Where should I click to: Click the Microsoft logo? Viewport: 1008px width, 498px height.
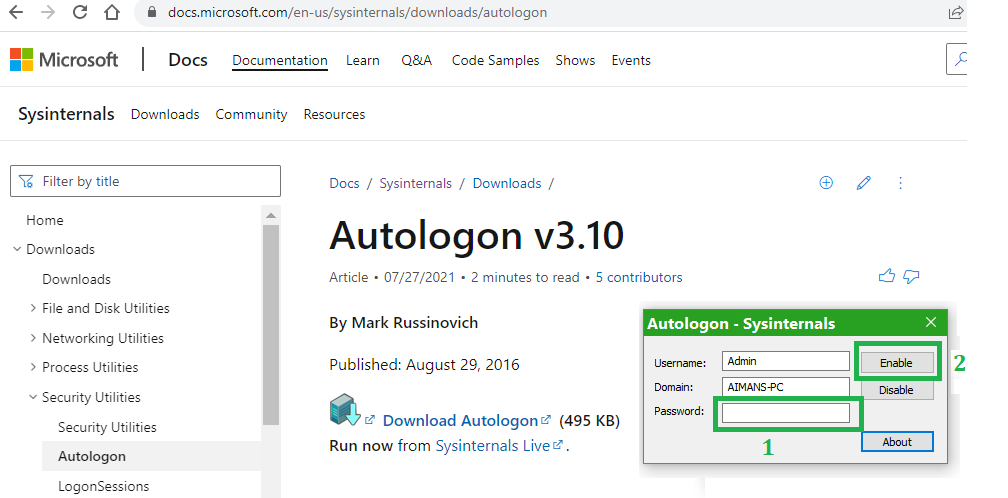[x=64, y=60]
